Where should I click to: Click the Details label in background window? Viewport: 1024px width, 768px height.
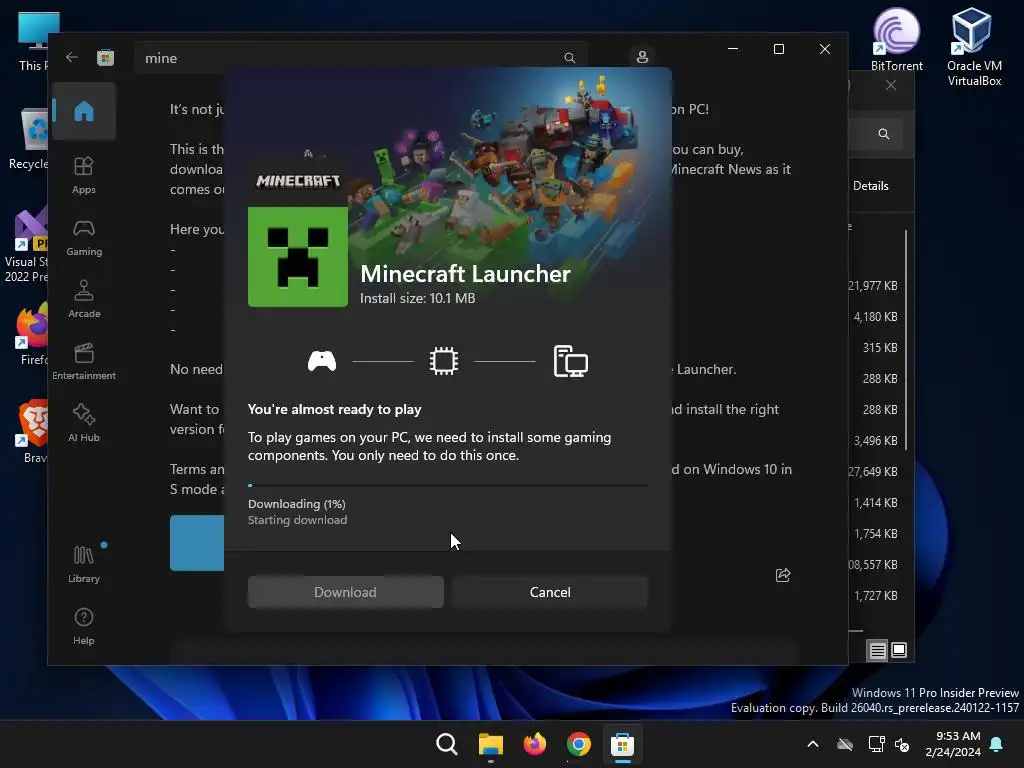tap(871, 186)
